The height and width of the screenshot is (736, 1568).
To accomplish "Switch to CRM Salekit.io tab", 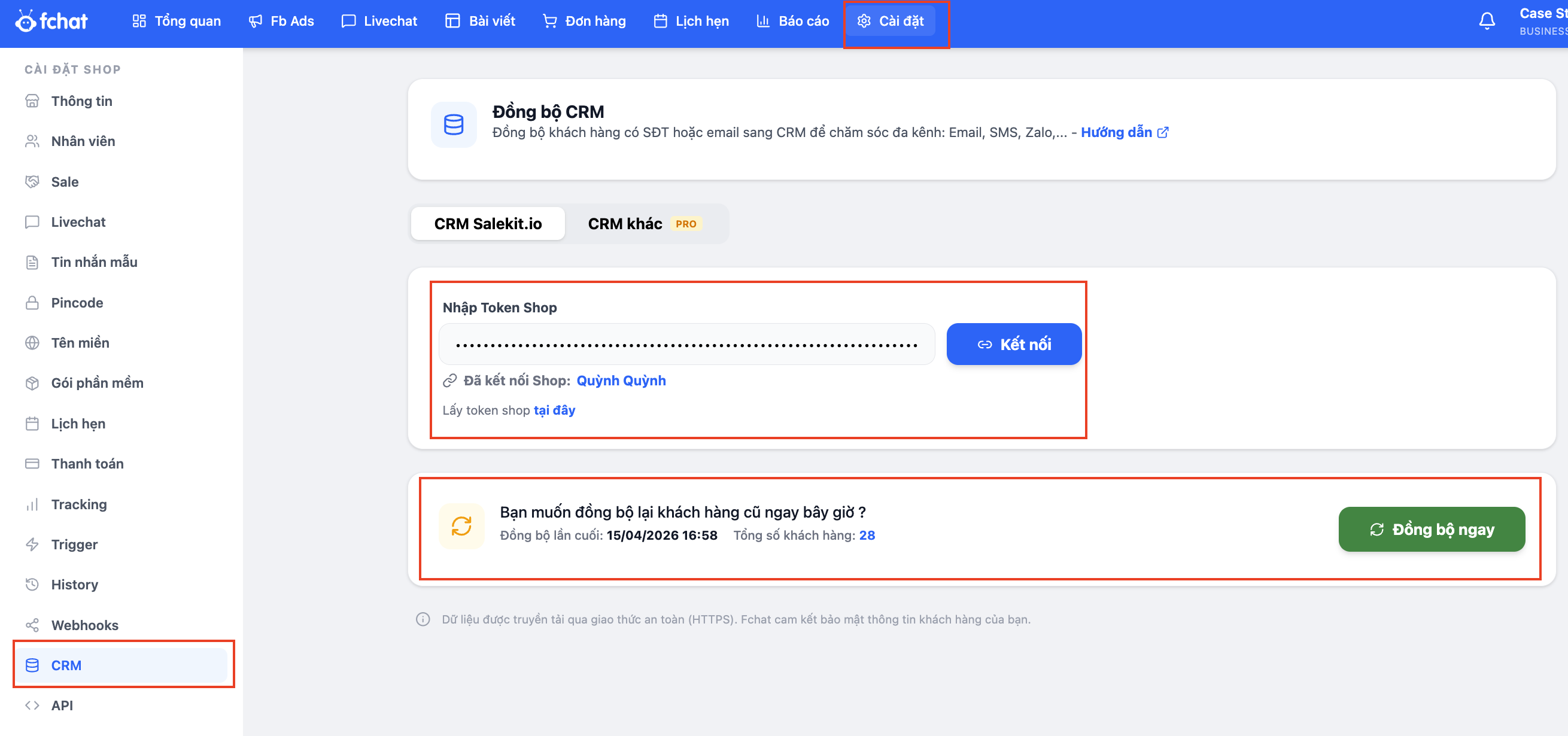I will click(488, 223).
